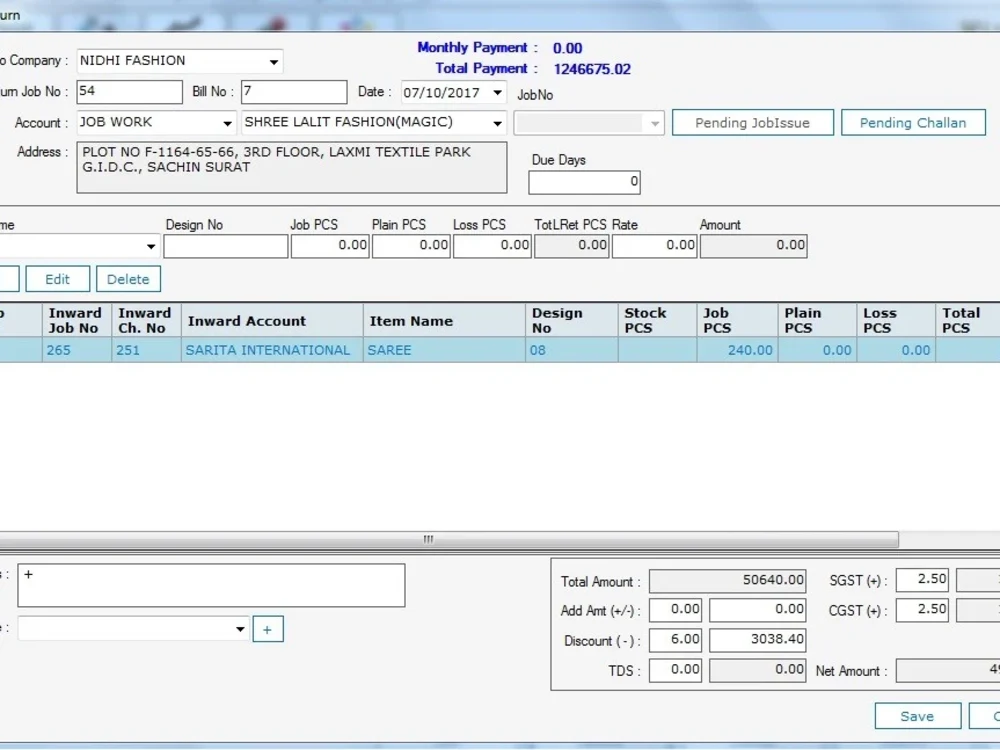Select the cell with challan no 251

[147, 350]
